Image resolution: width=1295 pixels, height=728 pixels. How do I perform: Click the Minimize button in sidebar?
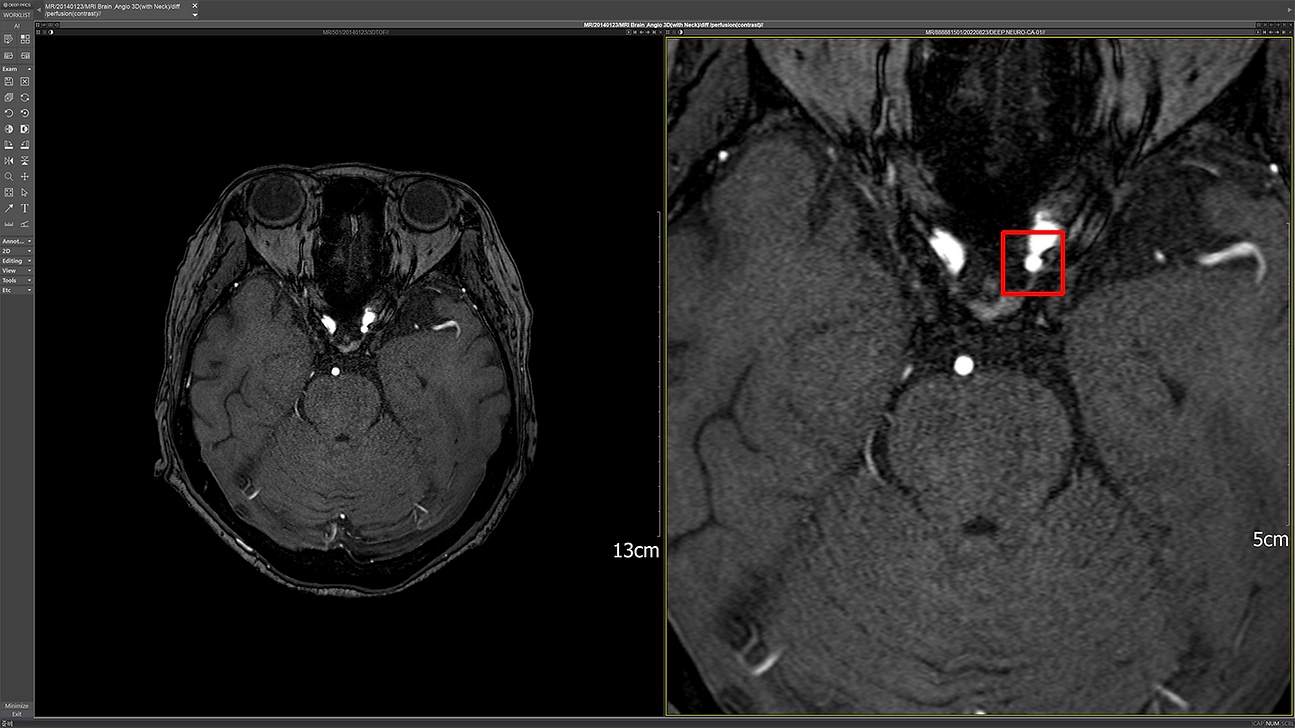pyautogui.click(x=16, y=706)
